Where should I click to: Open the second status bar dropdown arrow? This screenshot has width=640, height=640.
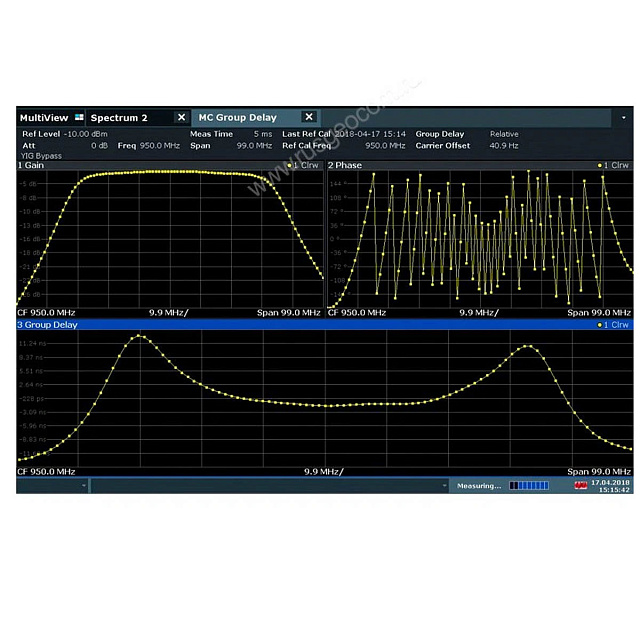[445, 486]
